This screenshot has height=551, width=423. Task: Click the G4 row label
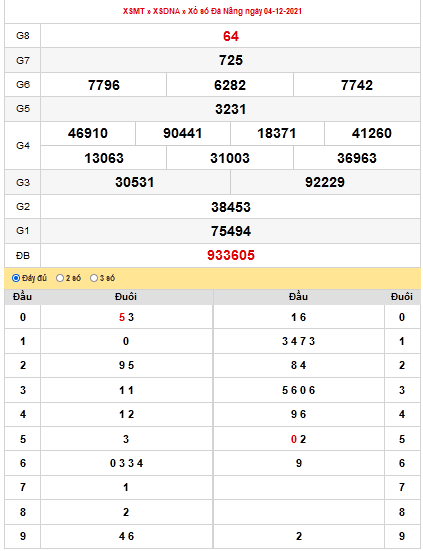pyautogui.click(x=23, y=145)
